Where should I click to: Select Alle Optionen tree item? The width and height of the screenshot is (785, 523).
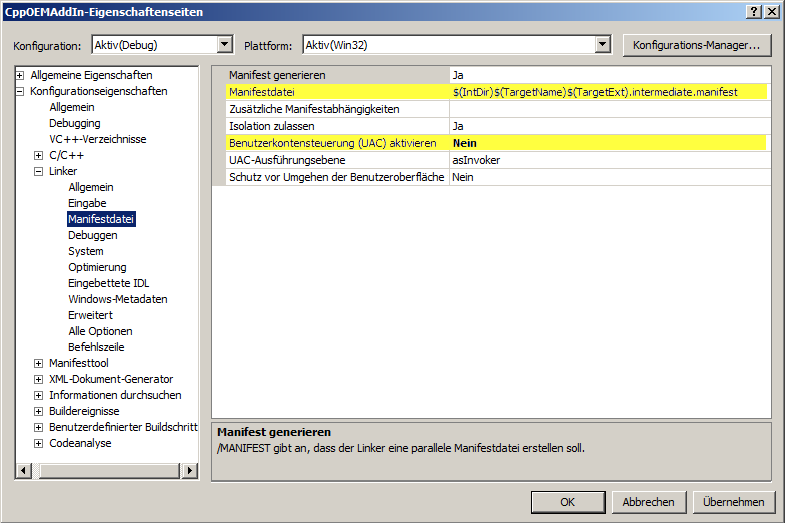100,331
